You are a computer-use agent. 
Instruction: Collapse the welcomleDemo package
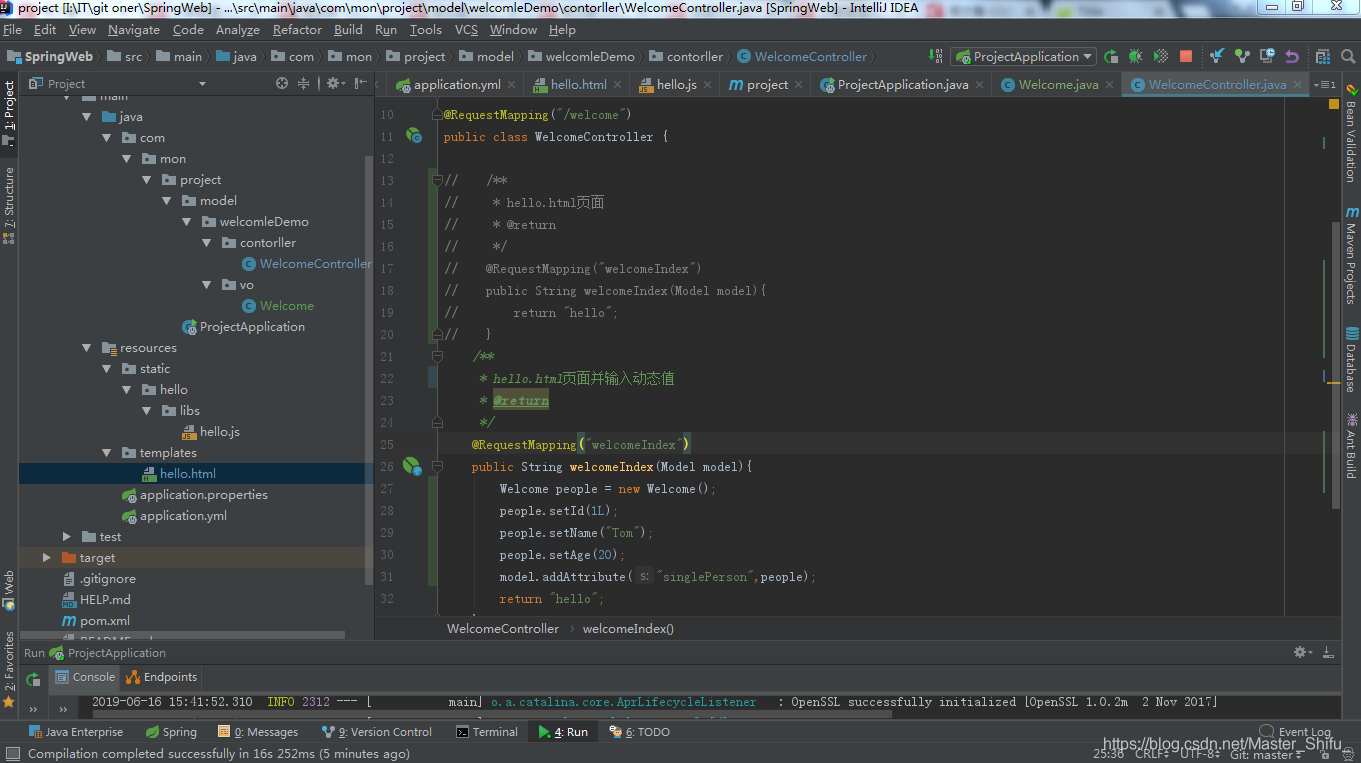(x=187, y=222)
